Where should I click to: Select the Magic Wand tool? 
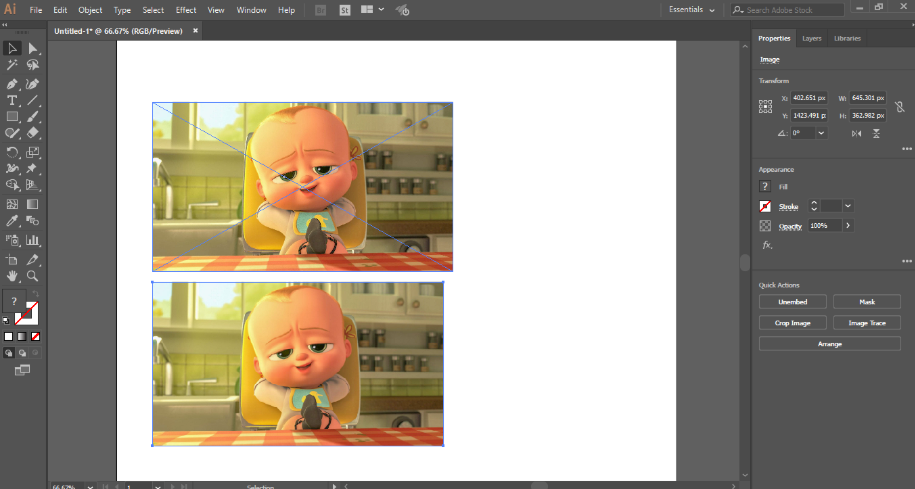[12, 65]
